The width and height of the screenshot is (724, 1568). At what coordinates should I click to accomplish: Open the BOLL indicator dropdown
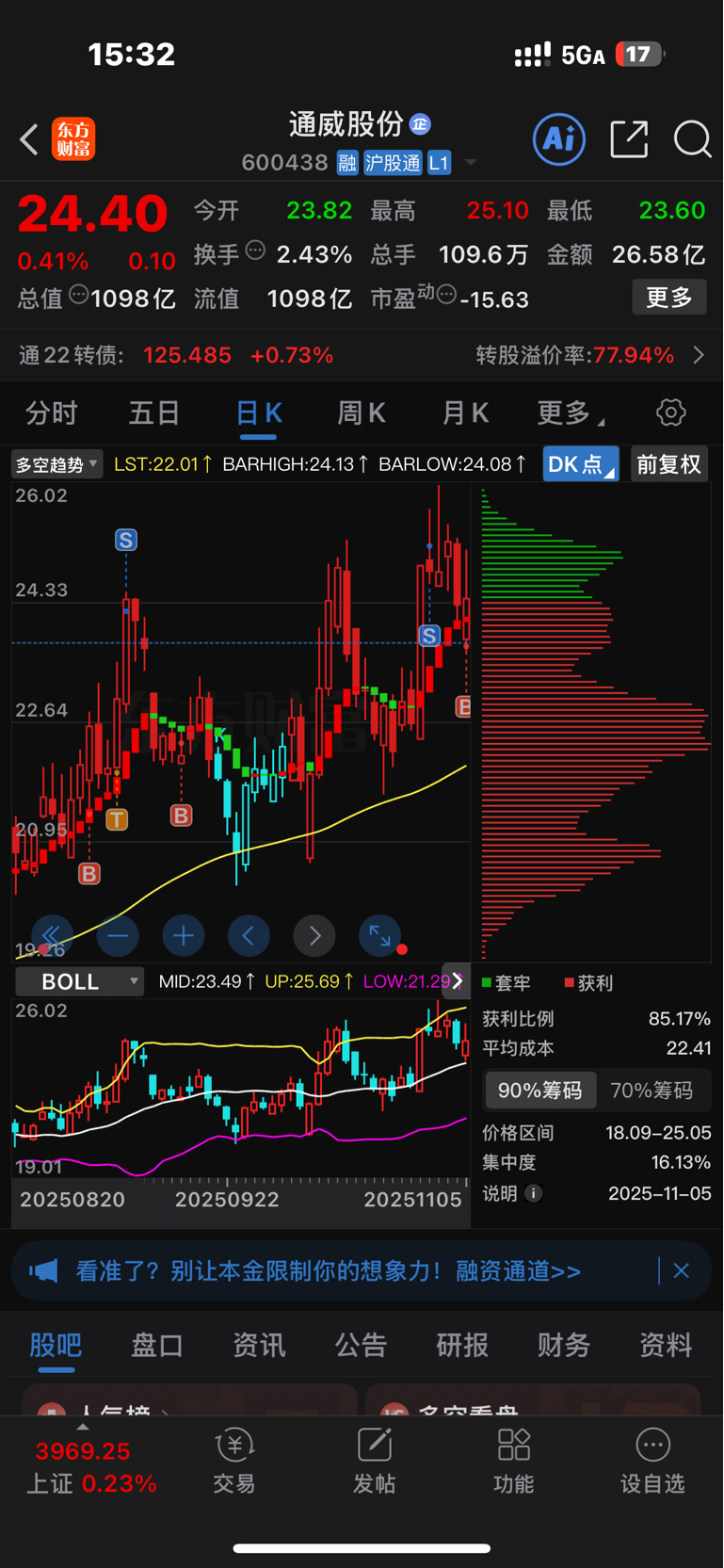click(79, 981)
